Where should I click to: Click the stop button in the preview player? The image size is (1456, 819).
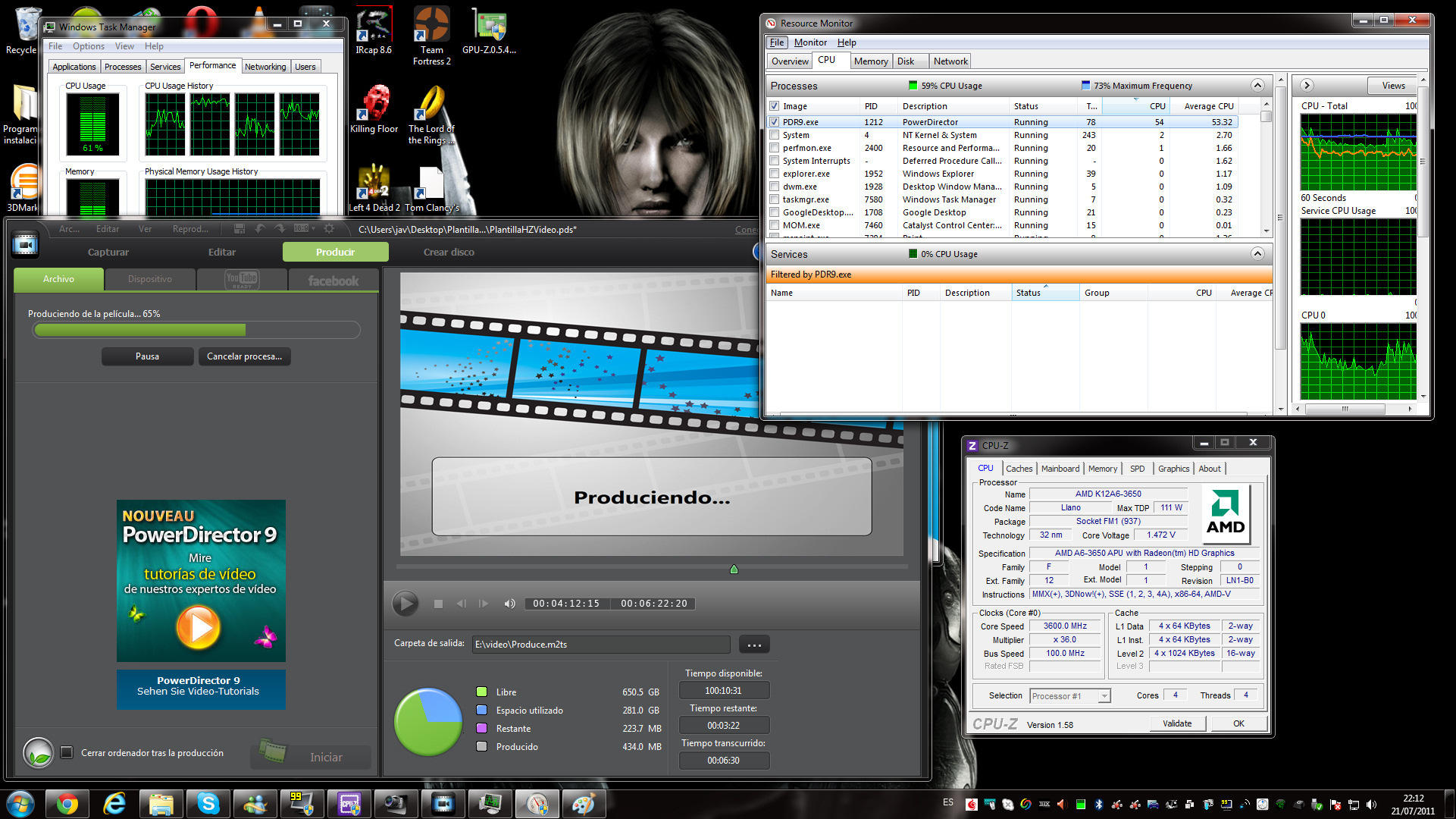pos(438,604)
